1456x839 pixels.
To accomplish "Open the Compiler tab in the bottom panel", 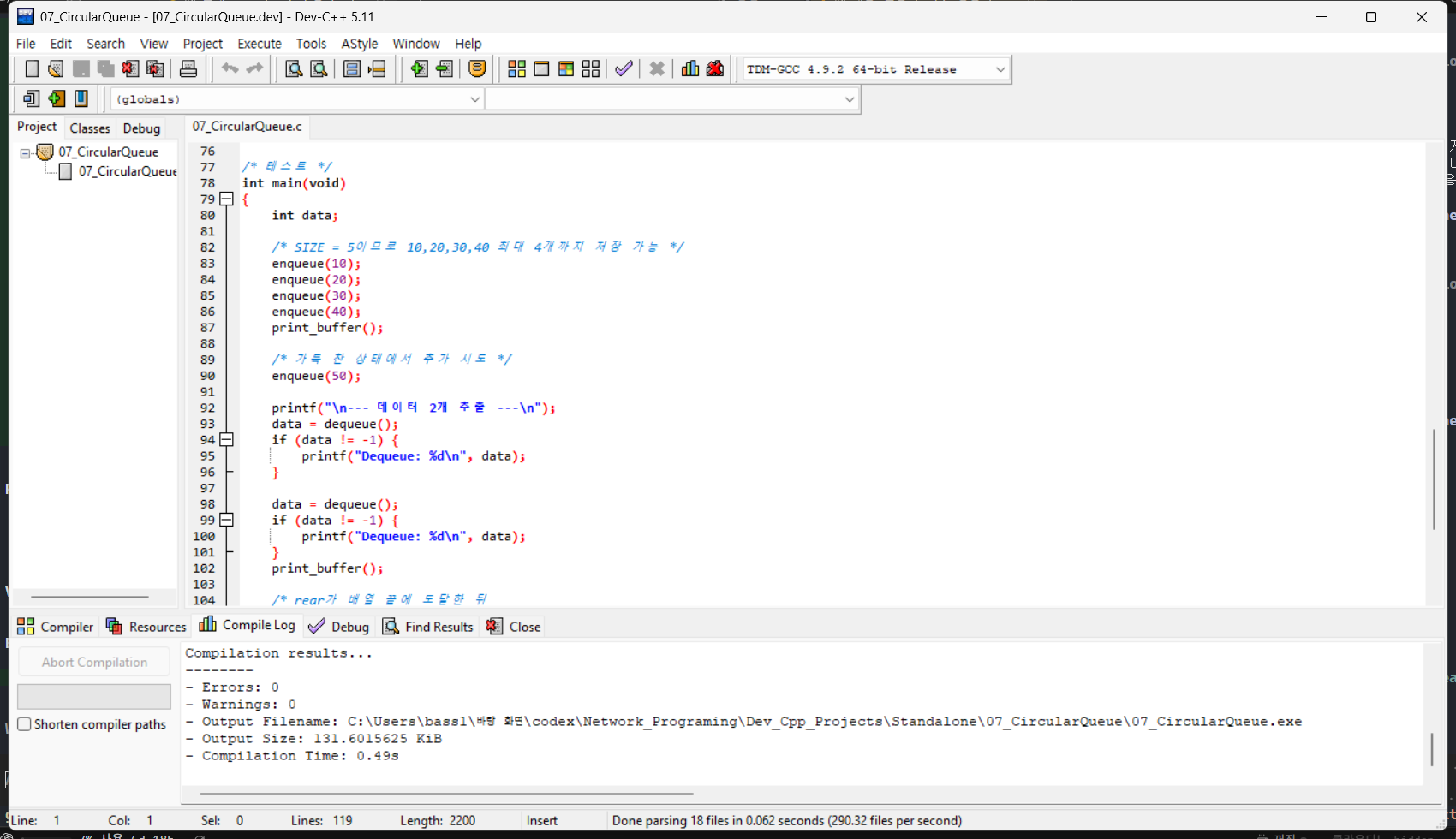I will pos(56,627).
